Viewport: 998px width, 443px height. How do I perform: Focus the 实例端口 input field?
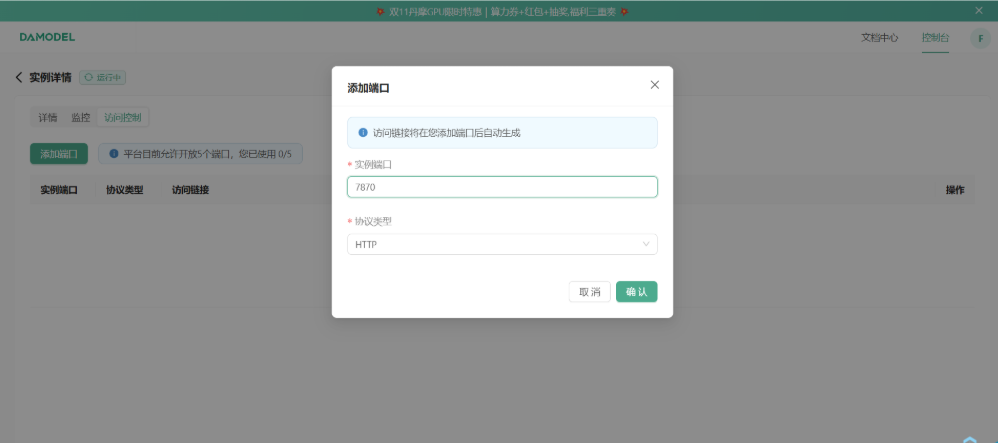(x=501, y=187)
